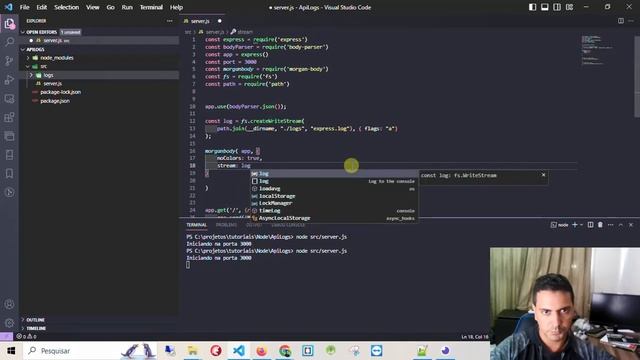
Task: Click the Visual Studio Code taskbar icon
Action: 239,351
